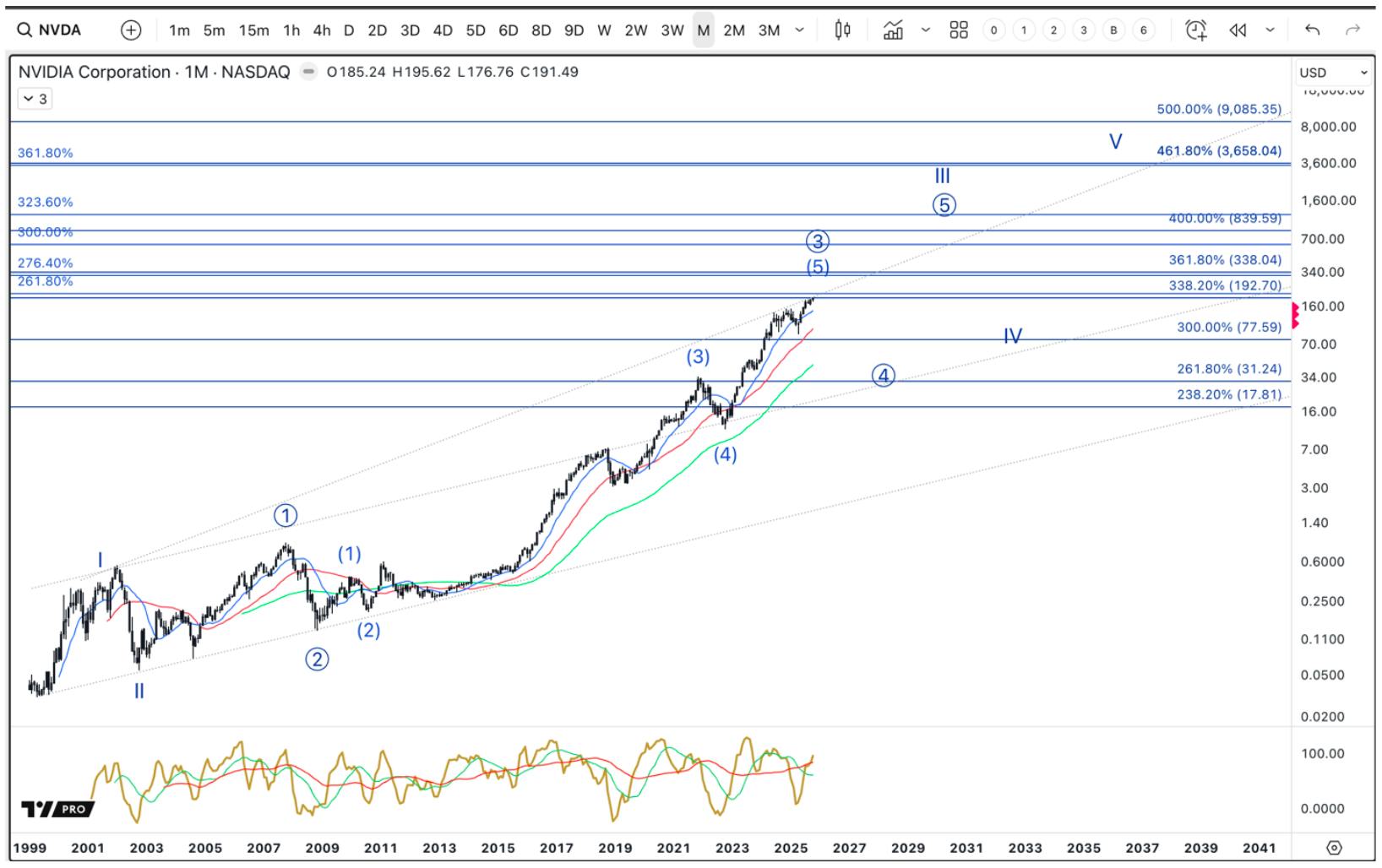Select the Roman numeral IV wave label

point(1013,336)
